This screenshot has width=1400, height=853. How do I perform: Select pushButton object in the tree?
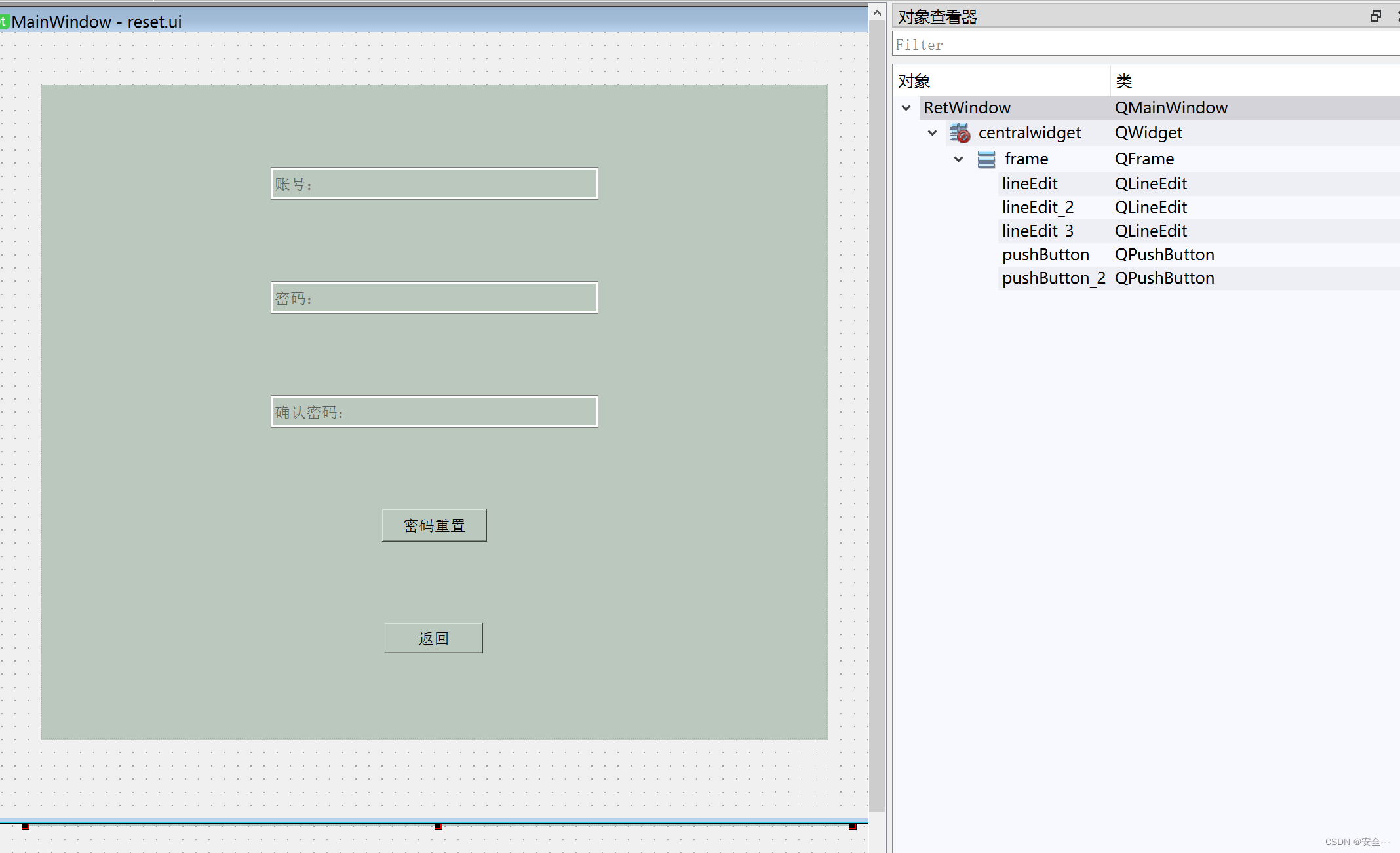coord(1045,255)
